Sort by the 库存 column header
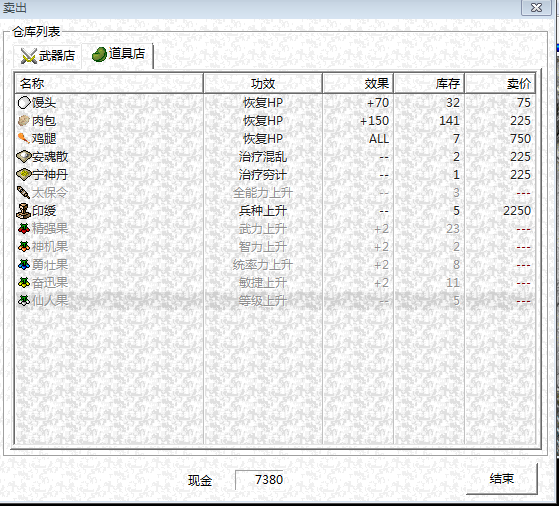559x506 pixels. point(429,83)
